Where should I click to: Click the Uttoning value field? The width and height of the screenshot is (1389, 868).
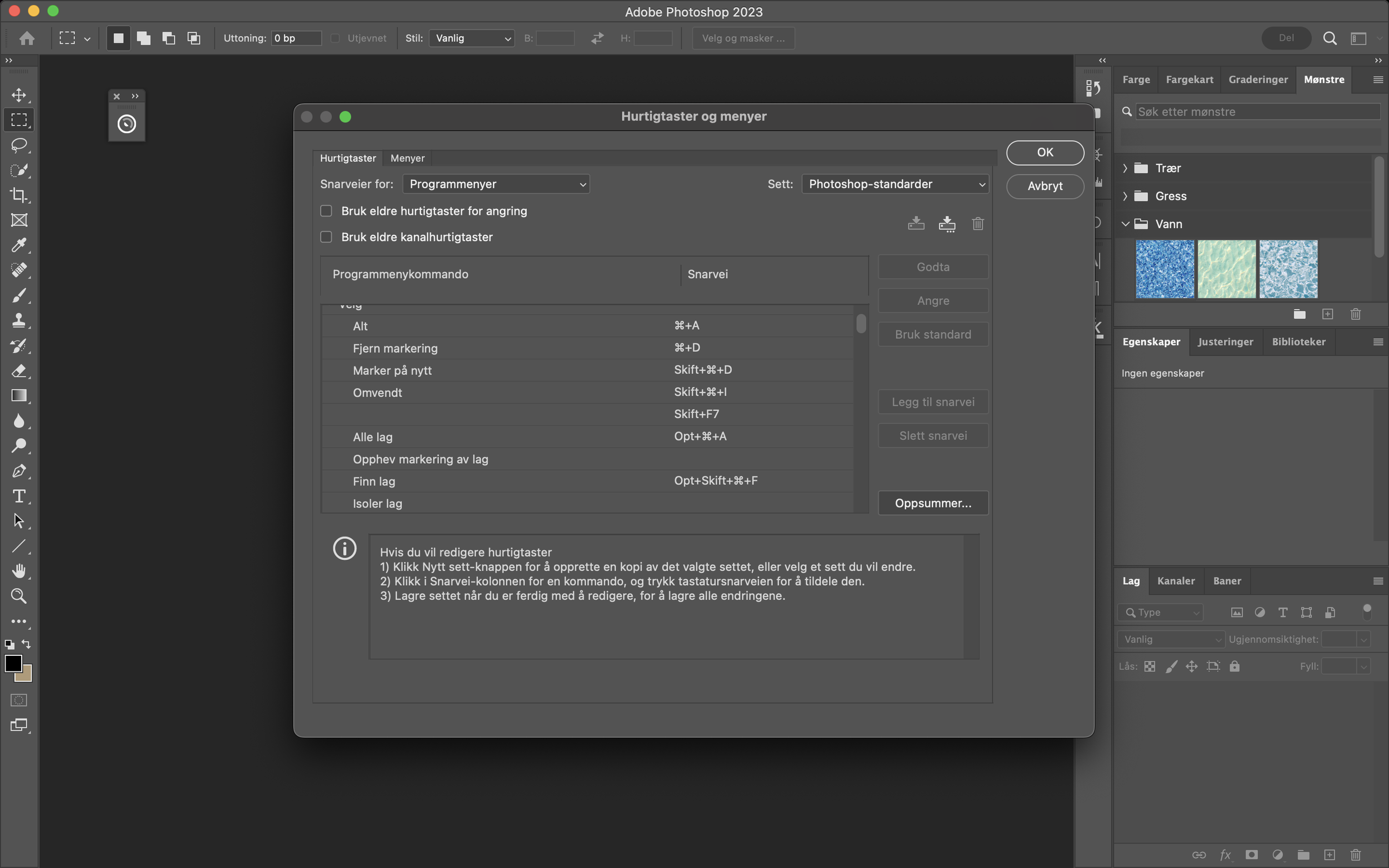click(296, 38)
